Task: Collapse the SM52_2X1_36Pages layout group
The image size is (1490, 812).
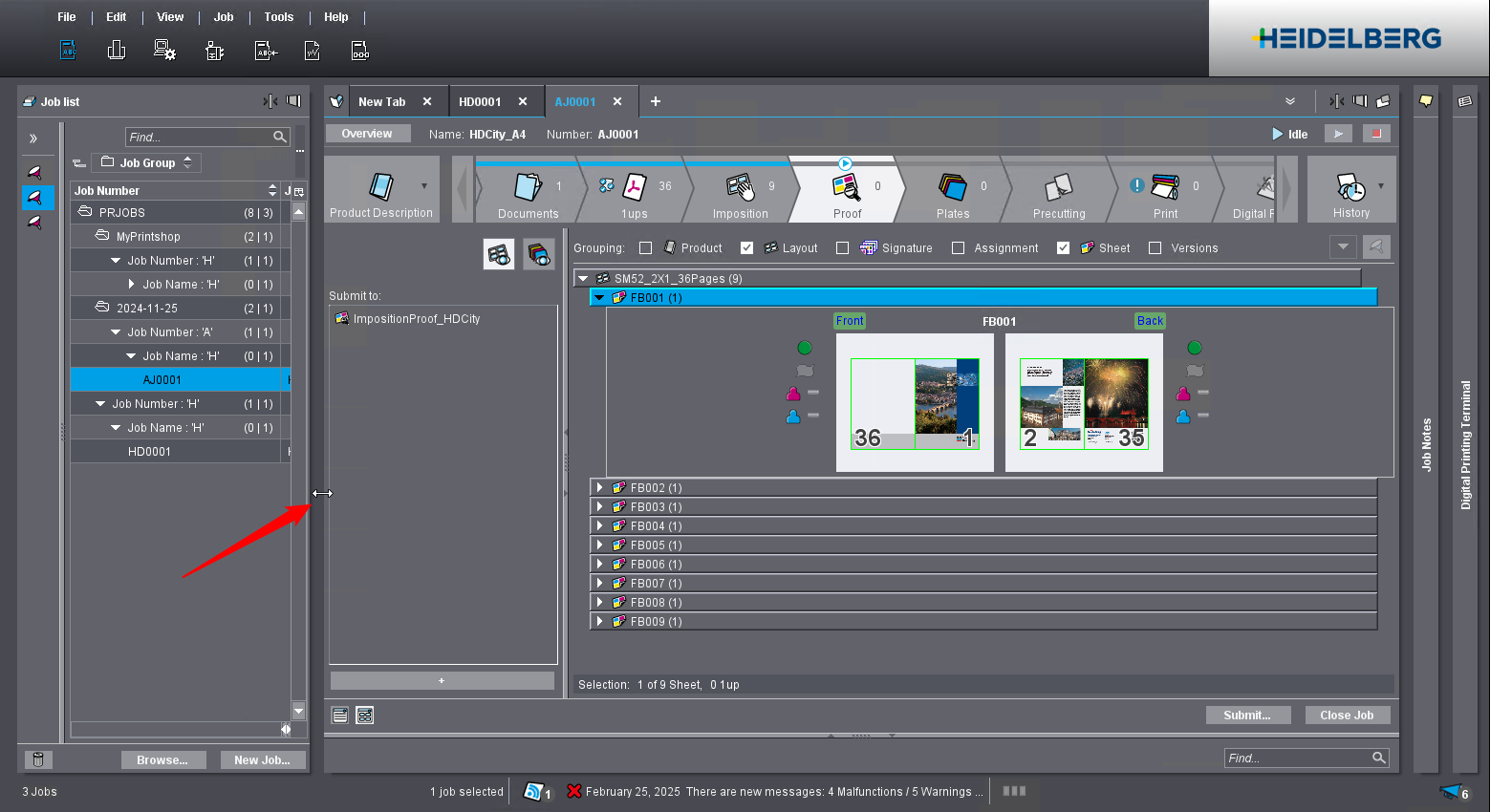Action: pyautogui.click(x=583, y=279)
